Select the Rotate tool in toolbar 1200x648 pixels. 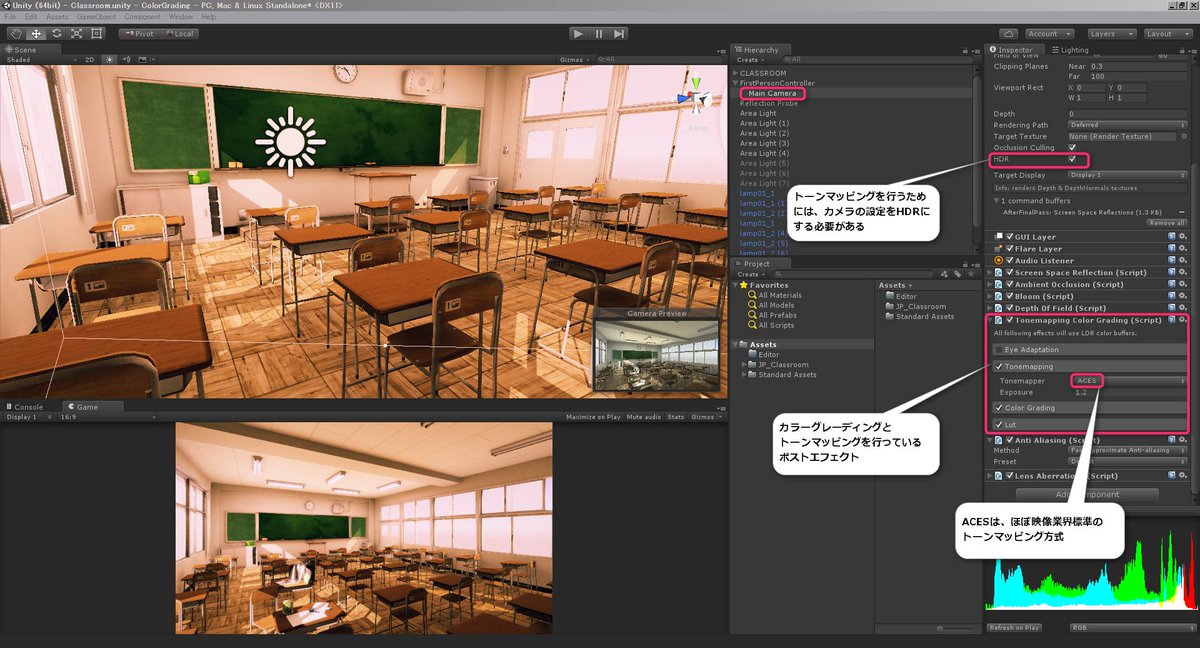point(56,33)
